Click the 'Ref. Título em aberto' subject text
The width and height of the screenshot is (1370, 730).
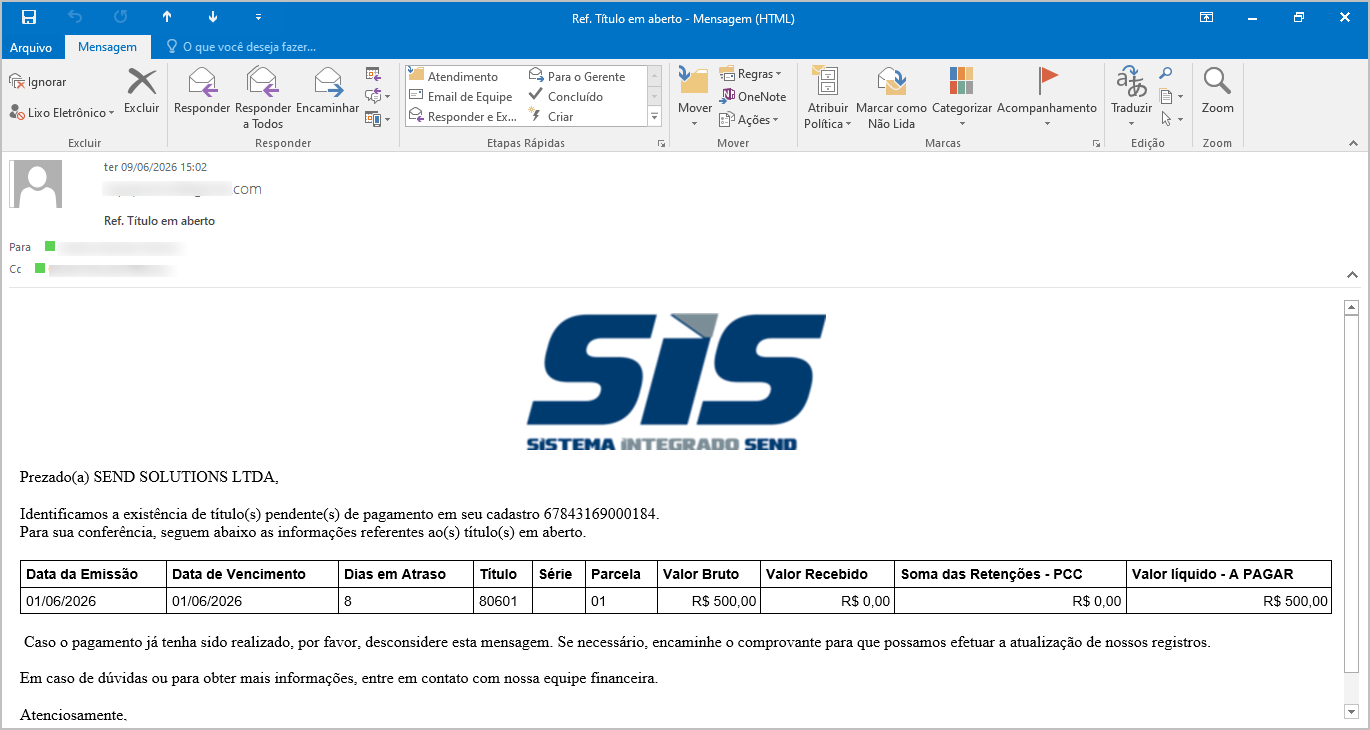[x=159, y=221]
